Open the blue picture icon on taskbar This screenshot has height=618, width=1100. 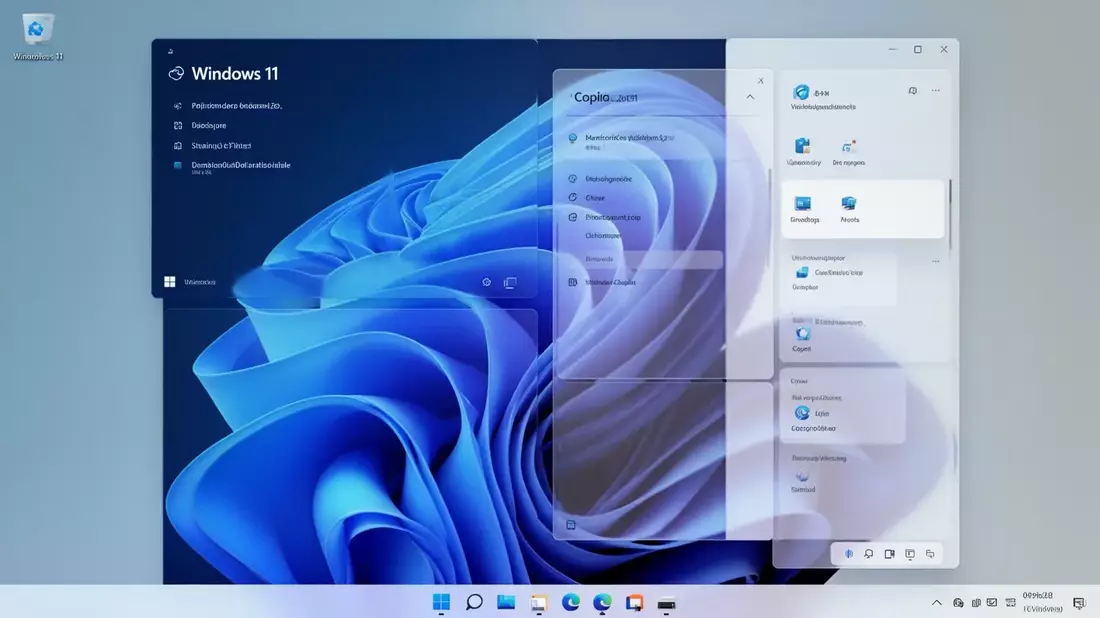pyautogui.click(x=506, y=602)
